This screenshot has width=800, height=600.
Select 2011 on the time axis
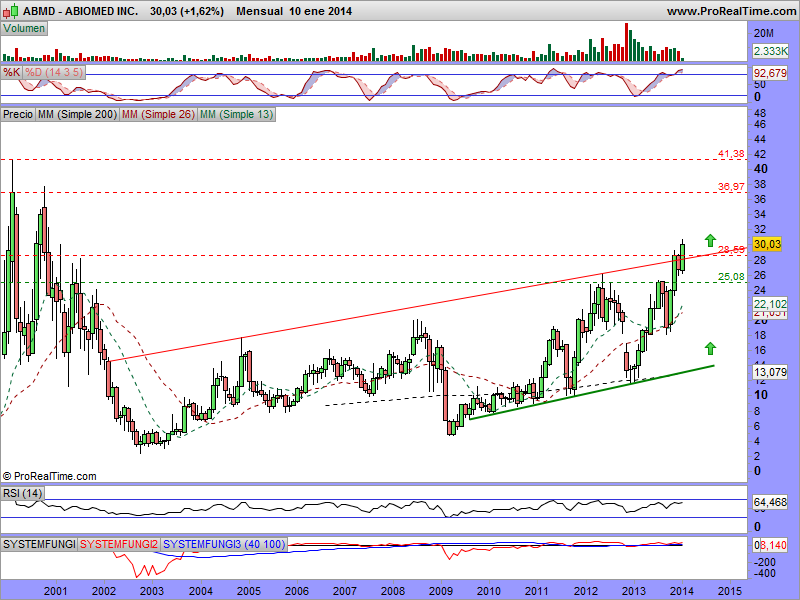[537, 591]
